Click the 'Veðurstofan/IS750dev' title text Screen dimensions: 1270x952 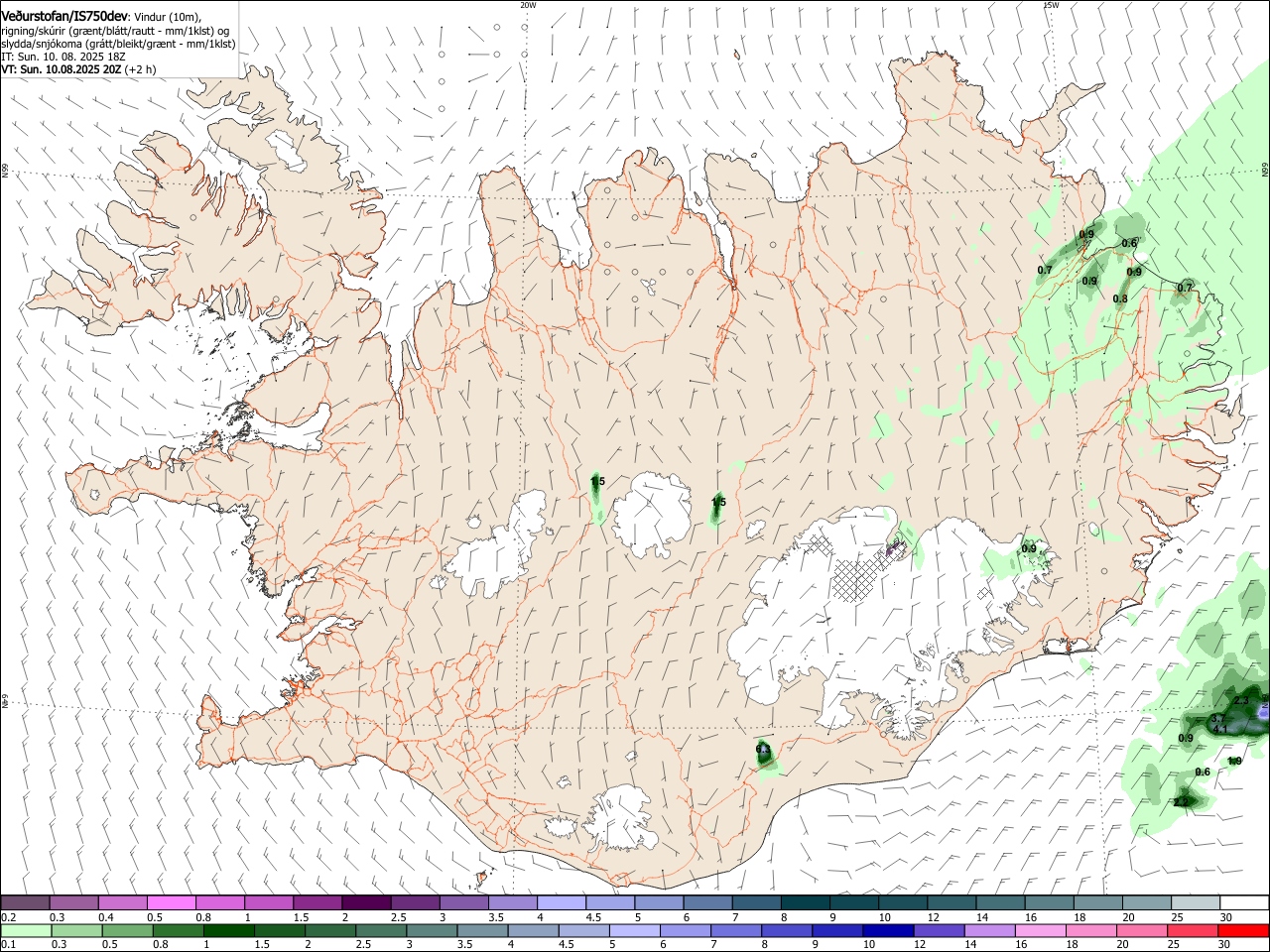(64, 16)
